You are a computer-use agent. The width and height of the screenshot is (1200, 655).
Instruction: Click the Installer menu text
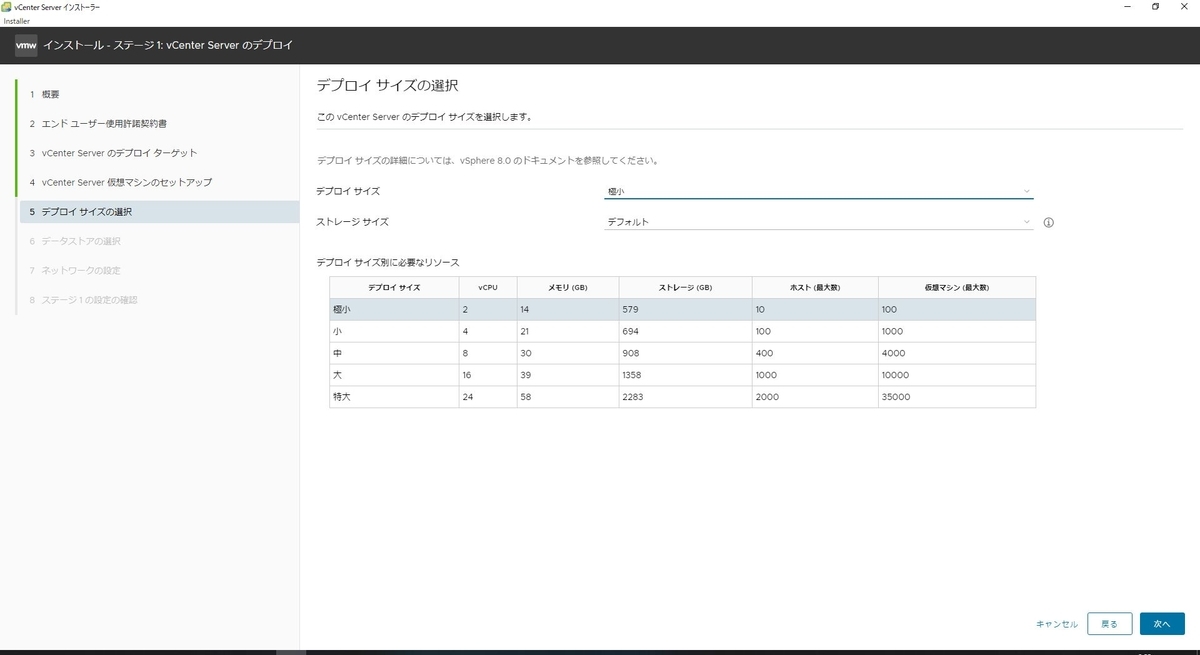pos(17,20)
